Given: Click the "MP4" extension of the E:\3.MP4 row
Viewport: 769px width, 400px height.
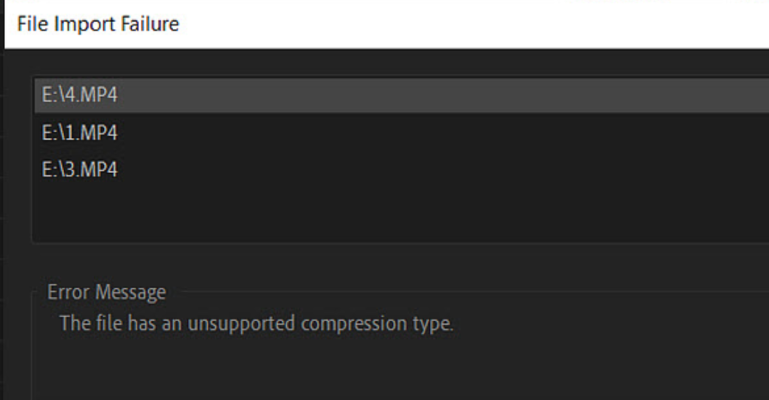Looking at the screenshot, I should coord(100,169).
